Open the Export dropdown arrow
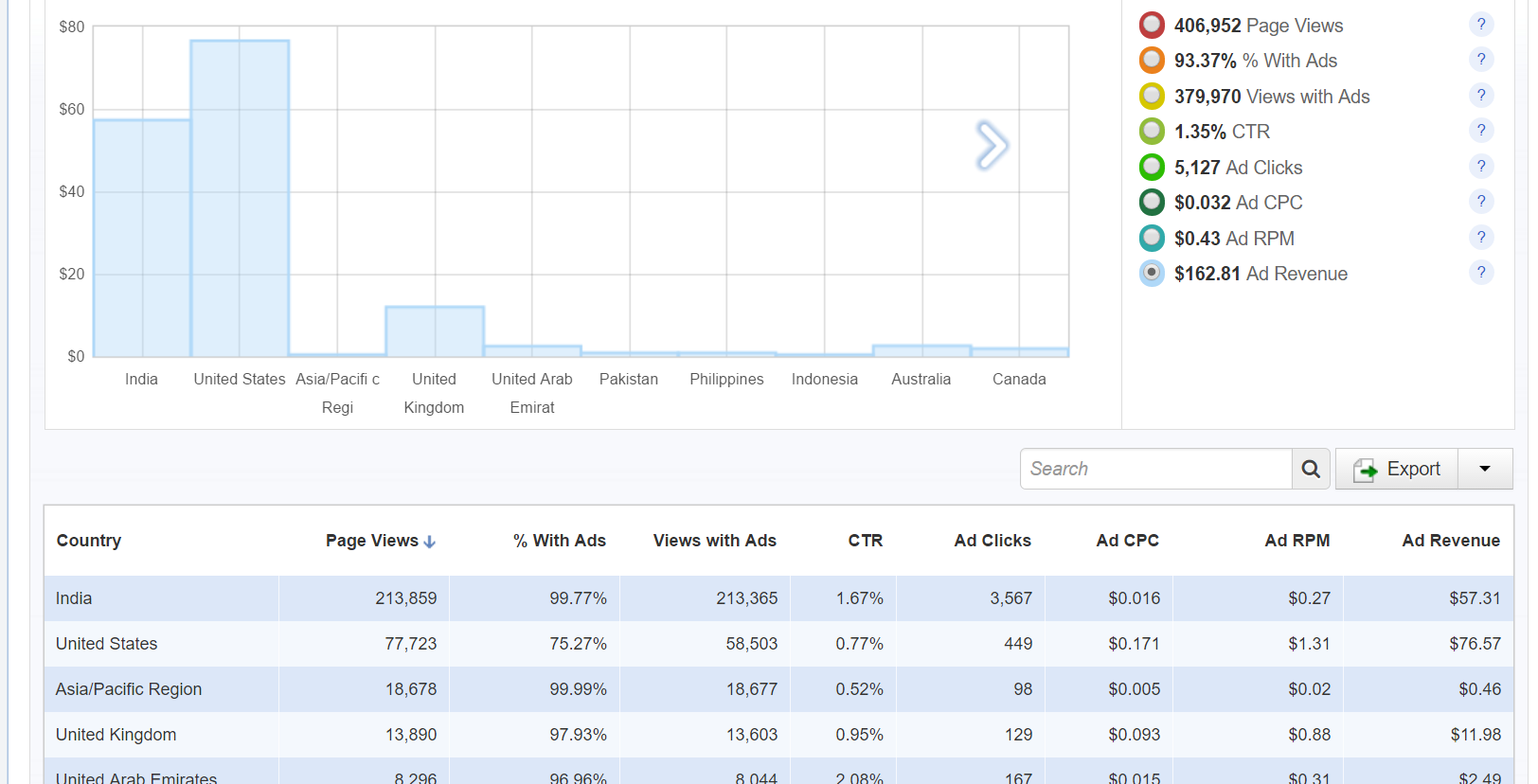The width and height of the screenshot is (1538, 784). click(1484, 469)
